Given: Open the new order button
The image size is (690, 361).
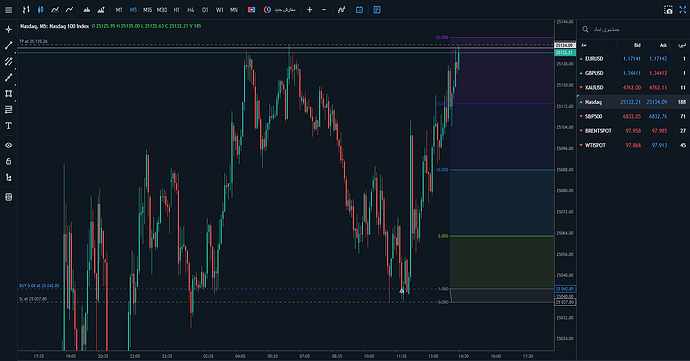Looking at the screenshot, I should pyautogui.click(x=279, y=10).
